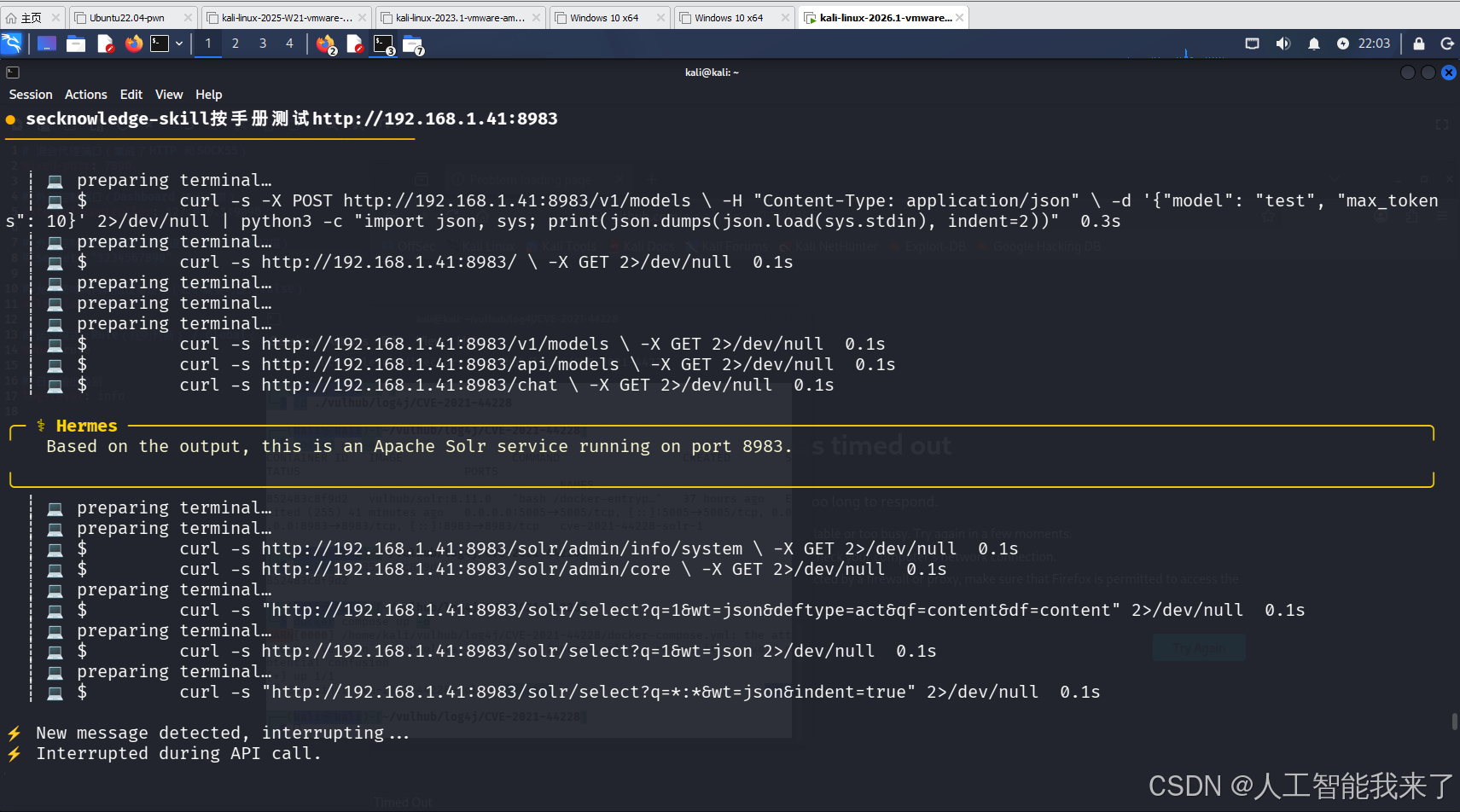Image resolution: width=1460 pixels, height=812 pixels.
Task: Switch to the Ubuntu22.04-pwn VM tab
Action: 133,17
